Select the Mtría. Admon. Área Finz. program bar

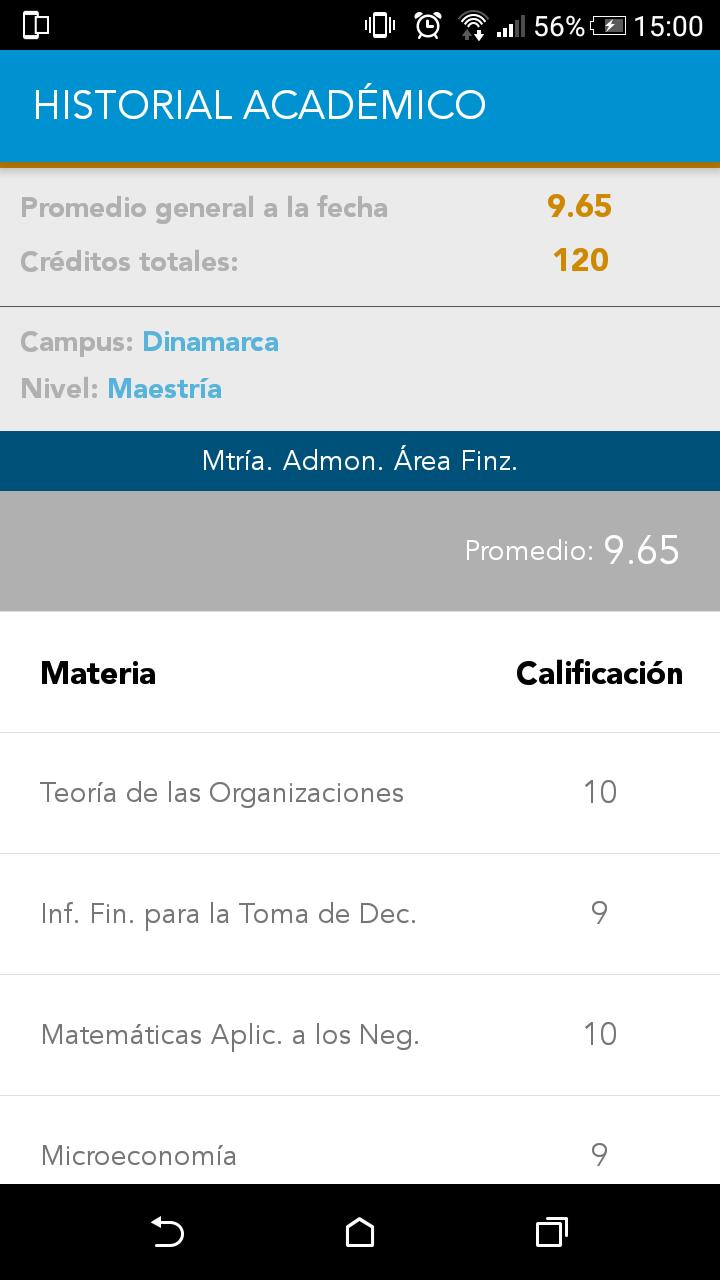point(360,461)
